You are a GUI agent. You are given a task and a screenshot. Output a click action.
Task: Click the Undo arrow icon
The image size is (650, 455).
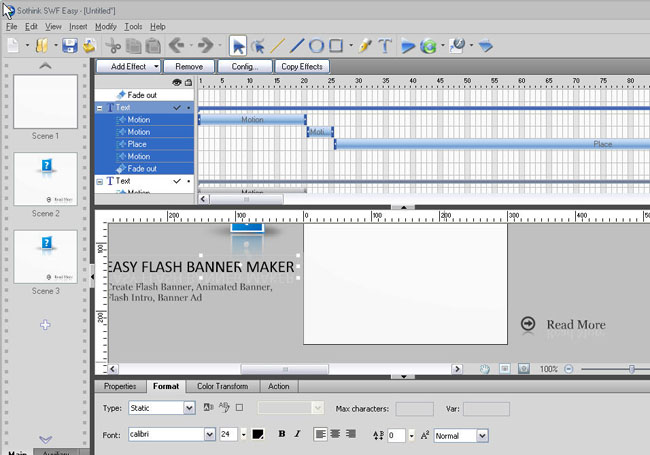(x=177, y=45)
